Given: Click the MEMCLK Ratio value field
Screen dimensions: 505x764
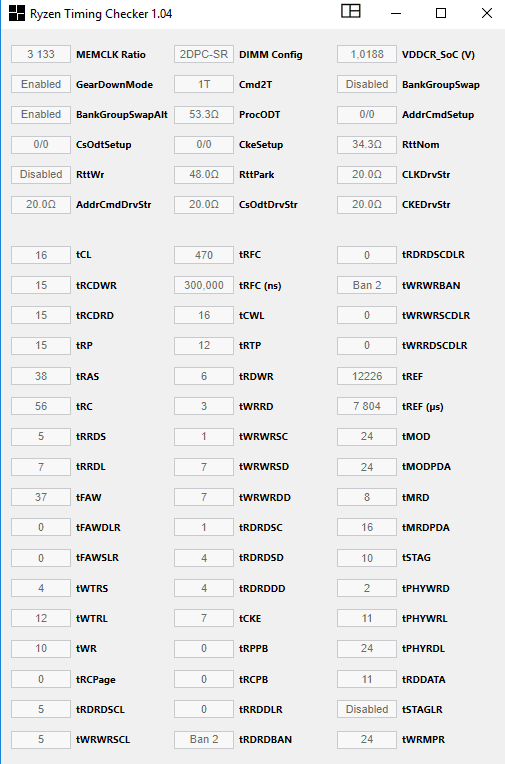Looking at the screenshot, I should click(41, 54).
